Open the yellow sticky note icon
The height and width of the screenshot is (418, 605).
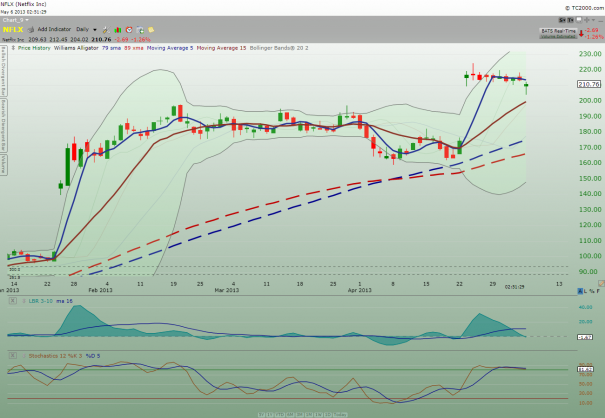pyautogui.click(x=151, y=30)
